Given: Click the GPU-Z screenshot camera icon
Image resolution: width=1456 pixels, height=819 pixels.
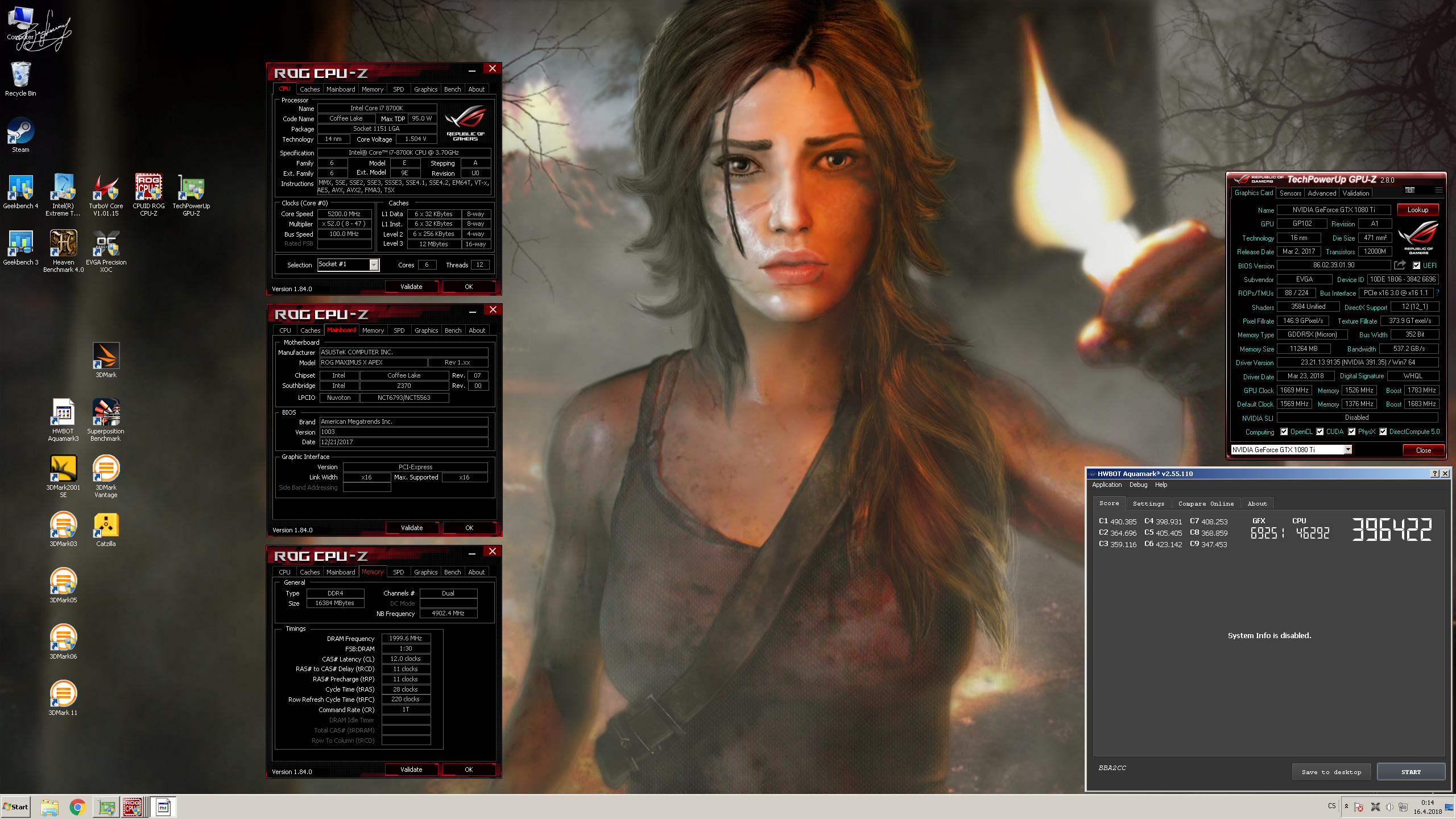Looking at the screenshot, I should click(x=1410, y=190).
